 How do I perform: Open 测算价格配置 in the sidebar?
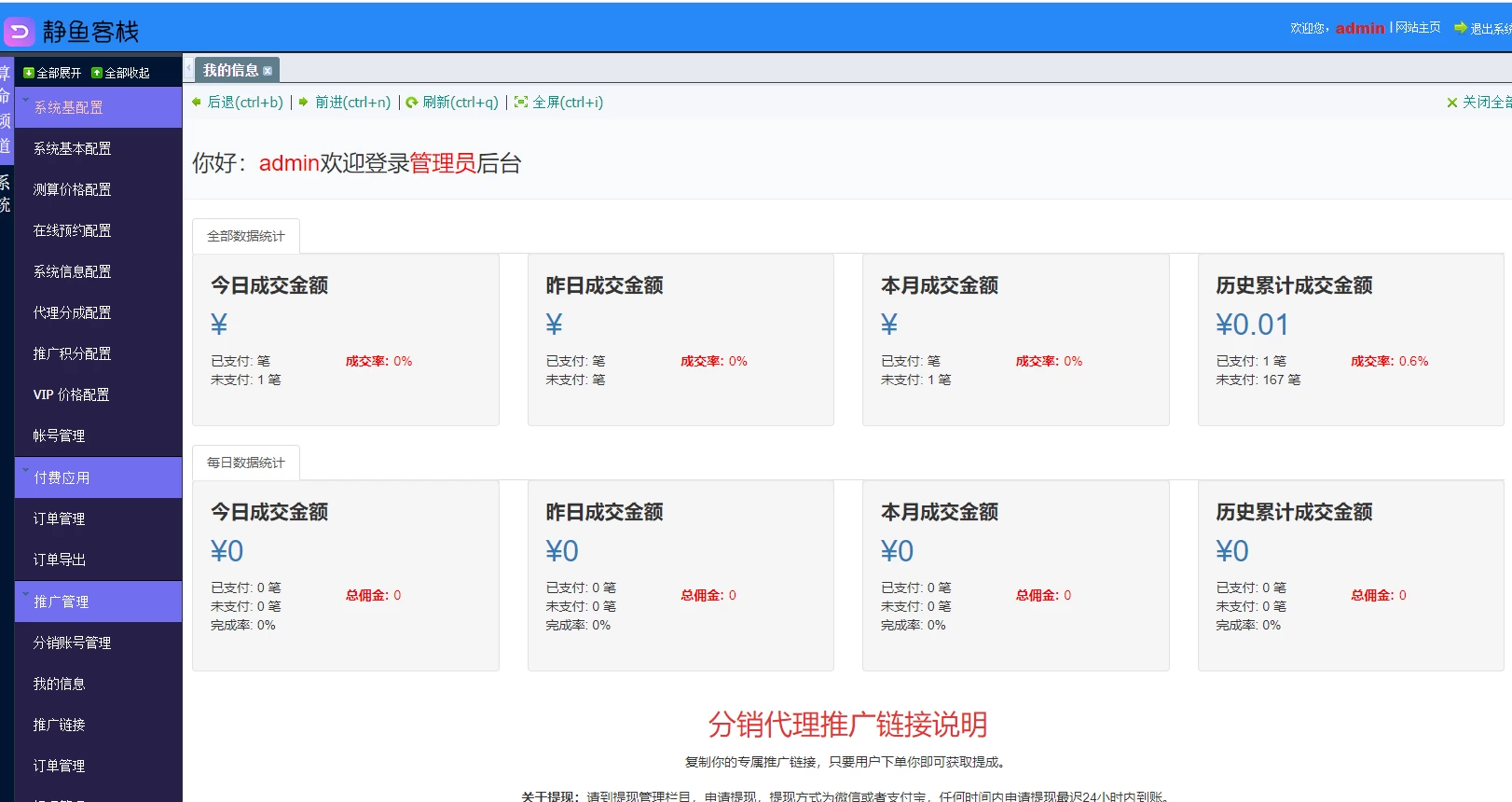tap(73, 189)
